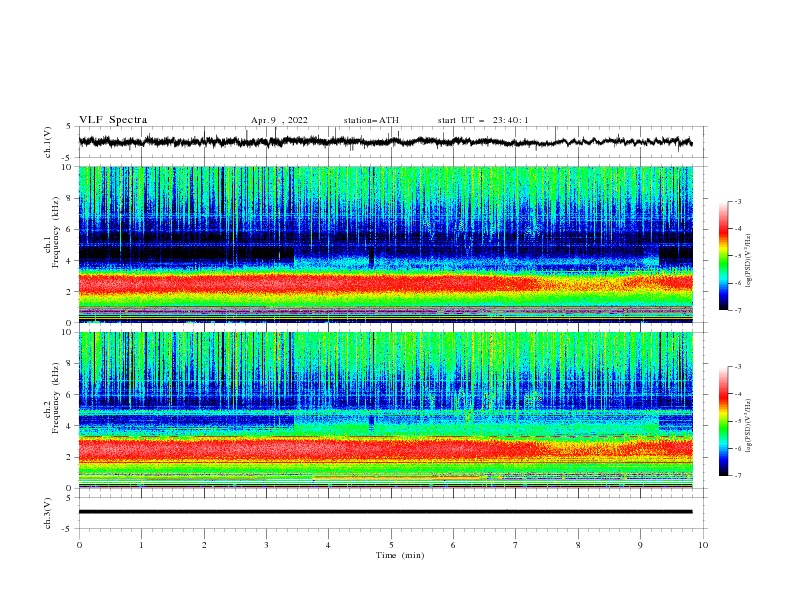Click time axis tick label "4"
792x612 pixels.
pyautogui.click(x=328, y=545)
